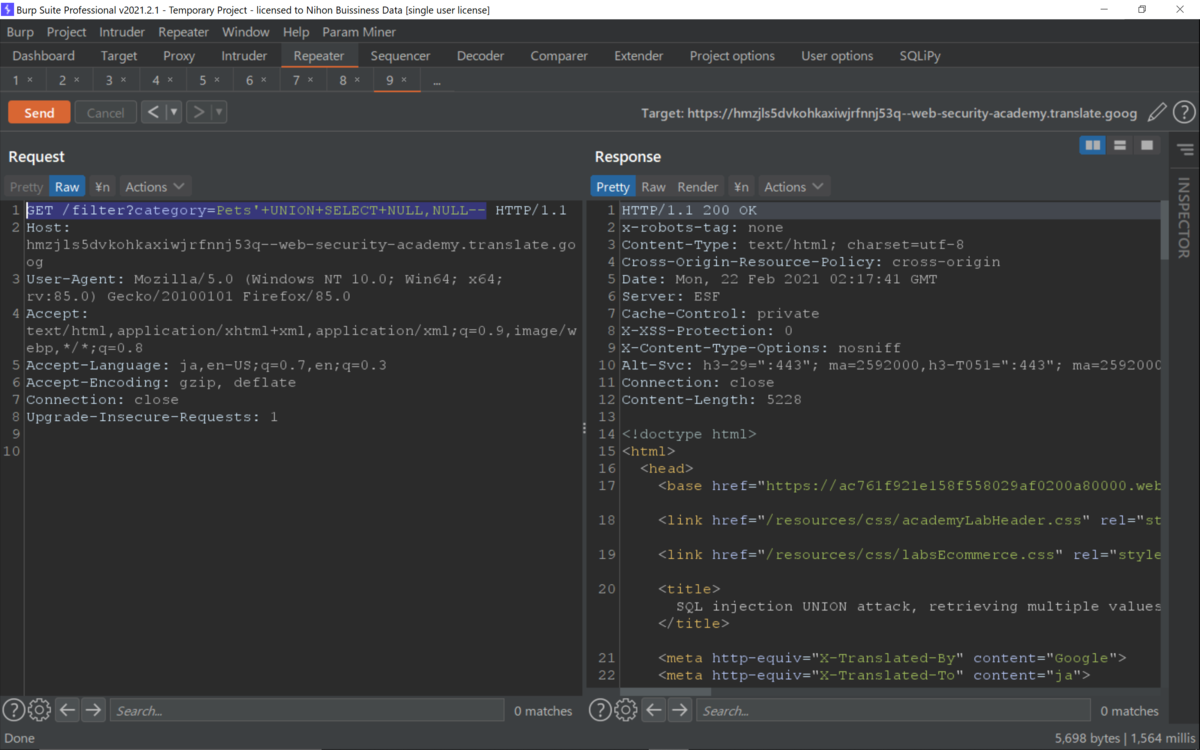Open request Actions dropdown
Viewport: 1200px width, 750px height.
coord(155,187)
